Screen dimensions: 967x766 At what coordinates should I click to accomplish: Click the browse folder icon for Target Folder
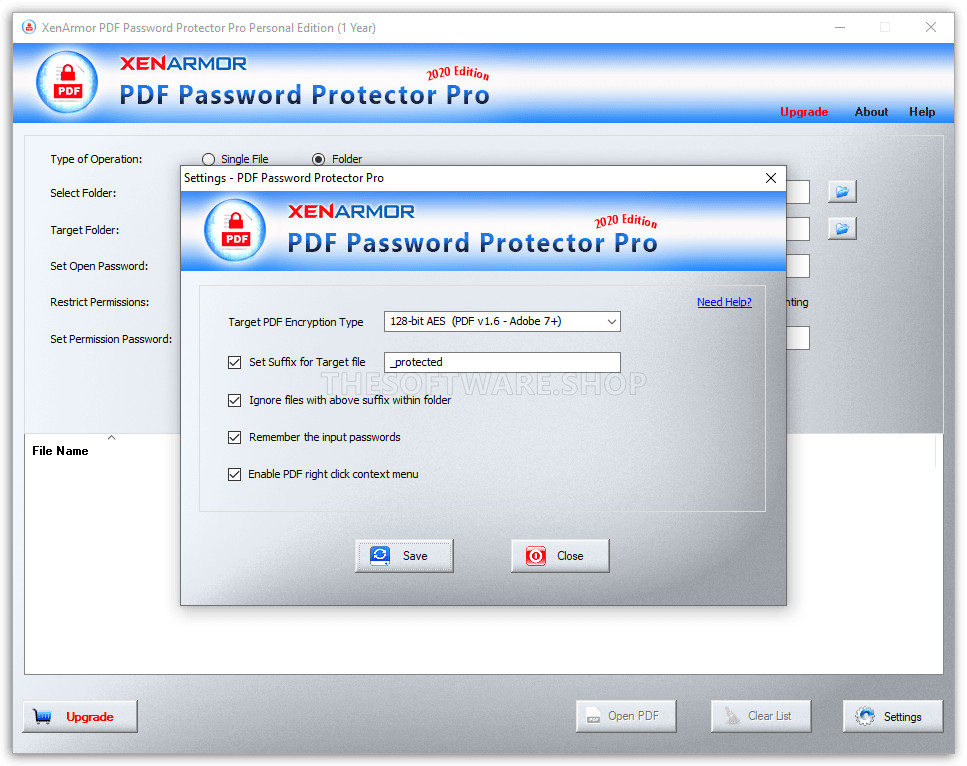pos(841,228)
